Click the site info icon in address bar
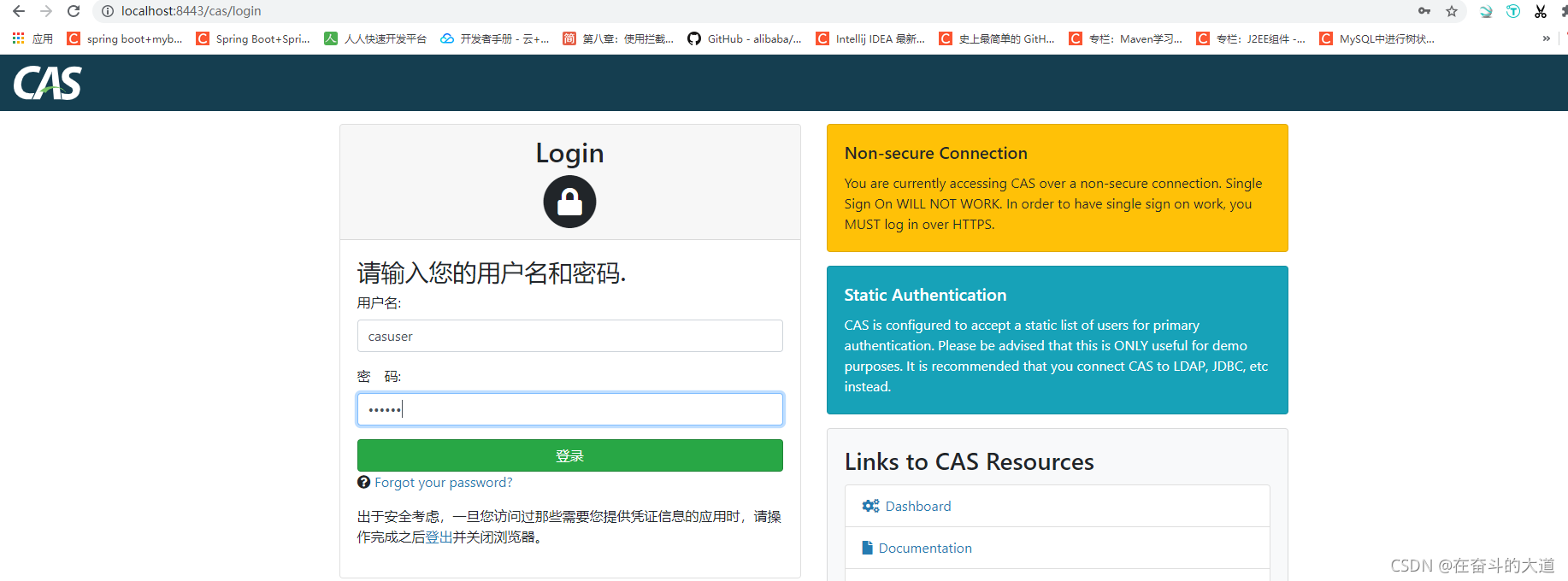Screen dimensions: 1568x581 click(x=108, y=11)
